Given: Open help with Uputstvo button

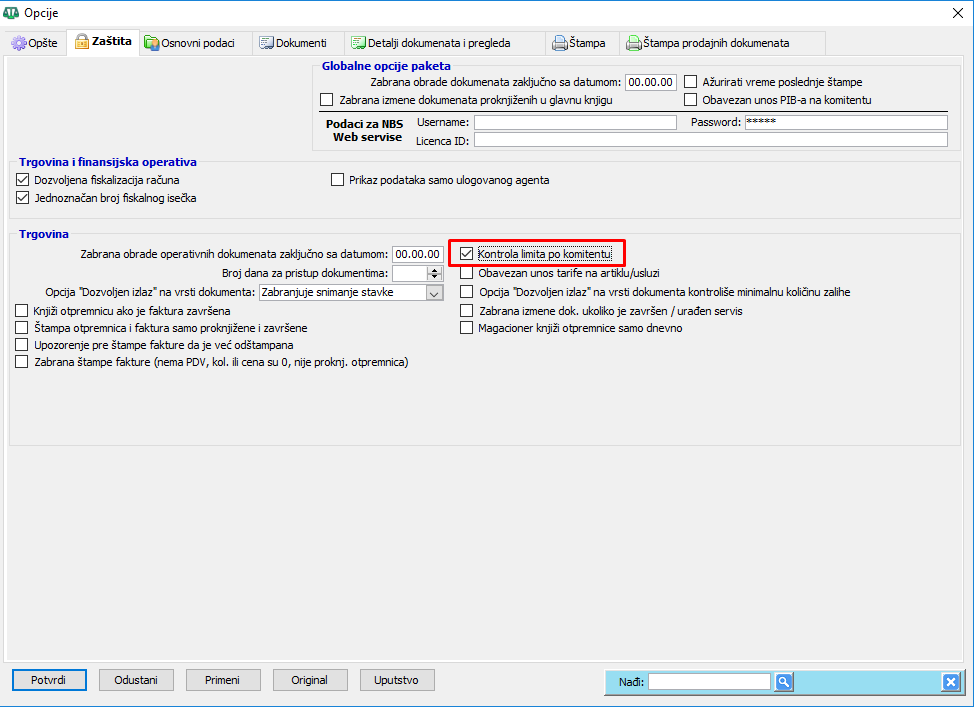Looking at the screenshot, I should (x=397, y=680).
